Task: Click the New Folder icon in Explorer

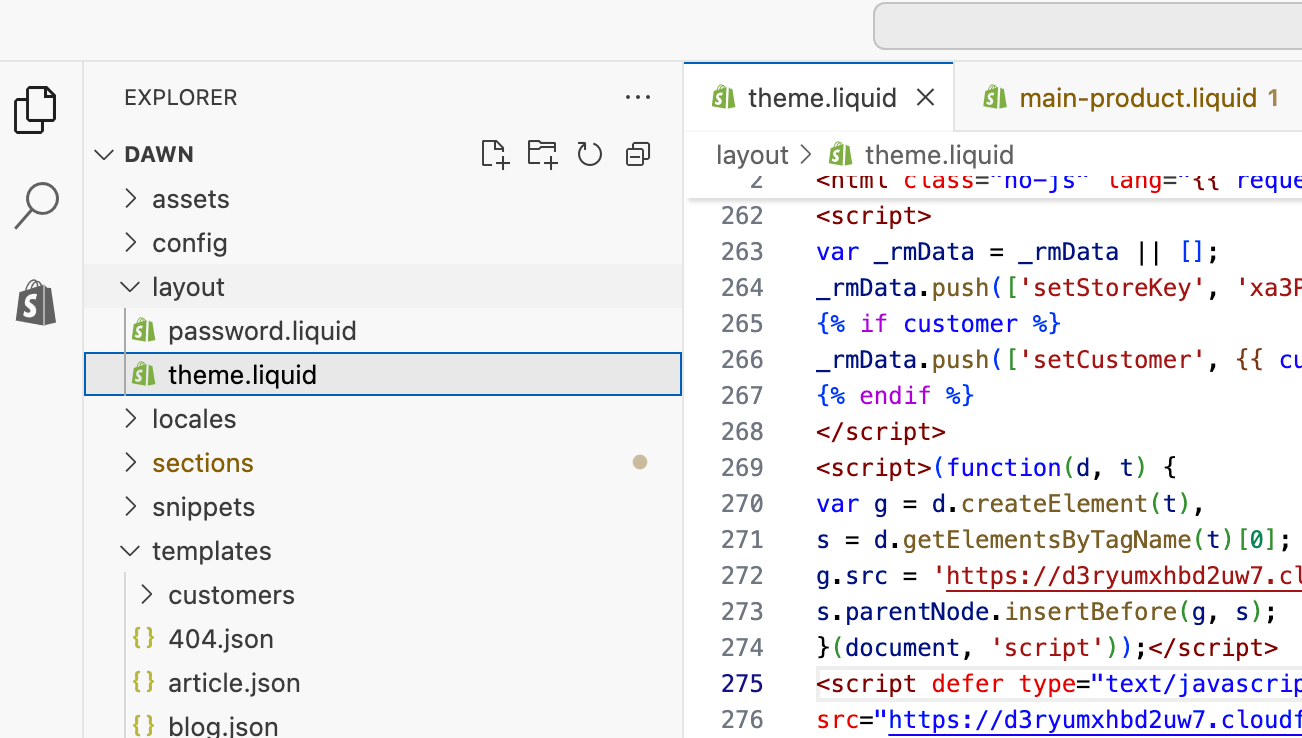Action: click(x=542, y=154)
